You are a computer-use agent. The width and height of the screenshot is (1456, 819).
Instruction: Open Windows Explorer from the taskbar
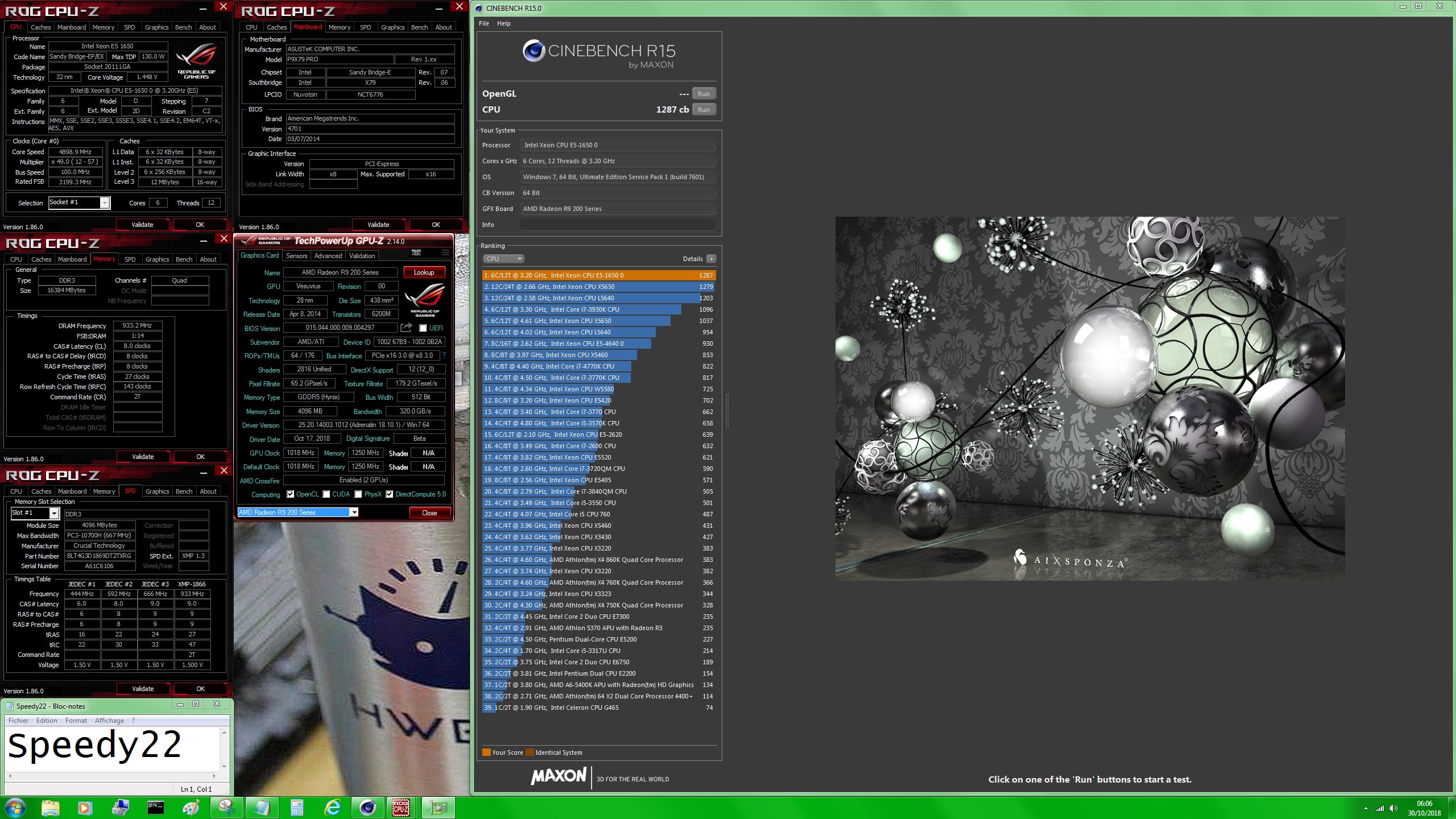click(50, 808)
